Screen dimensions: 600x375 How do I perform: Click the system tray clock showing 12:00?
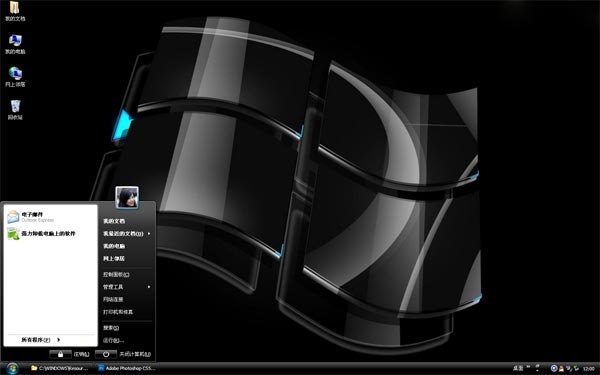(589, 368)
